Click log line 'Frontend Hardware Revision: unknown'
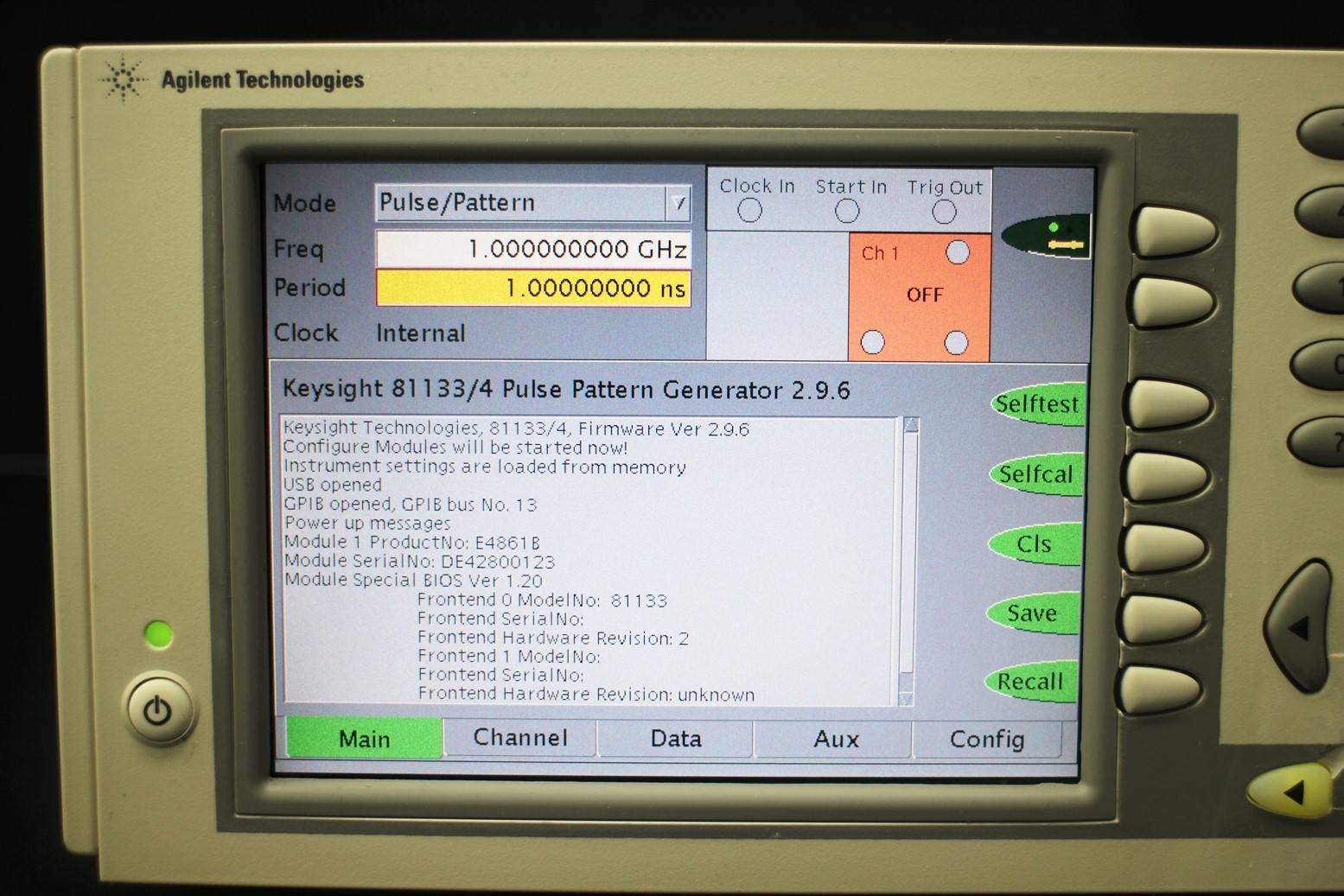 click(x=586, y=694)
